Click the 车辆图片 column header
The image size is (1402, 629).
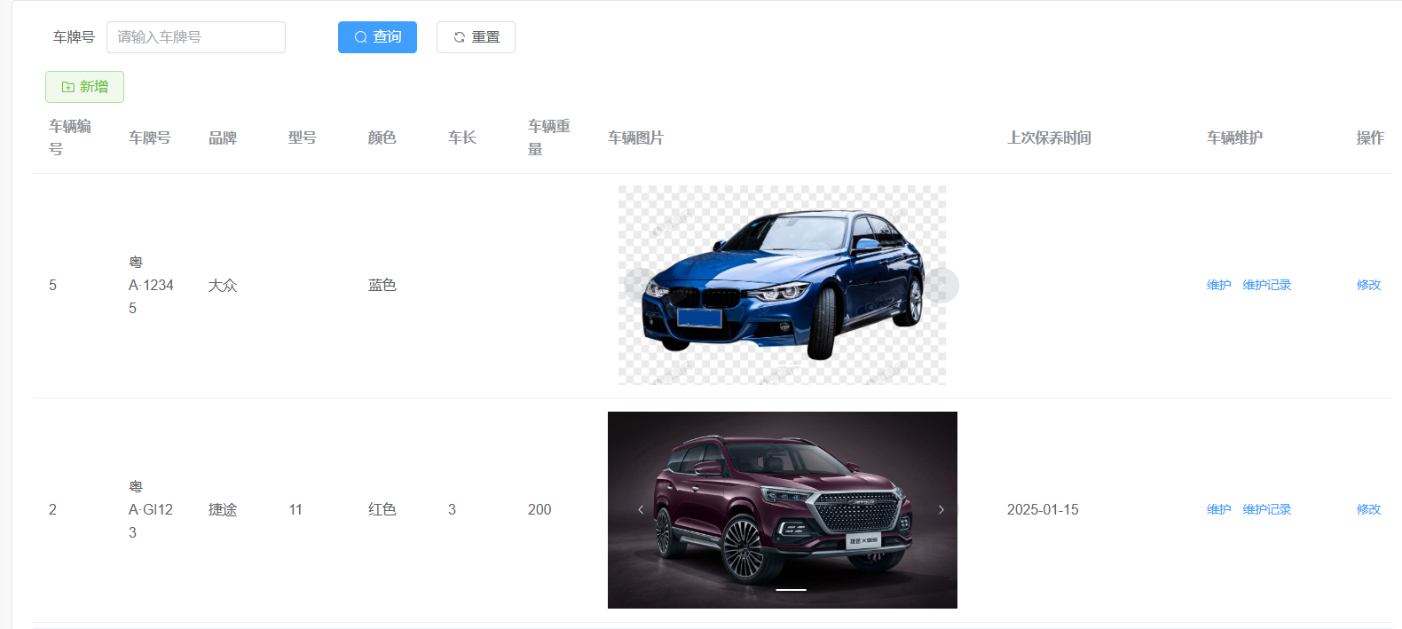(x=636, y=138)
